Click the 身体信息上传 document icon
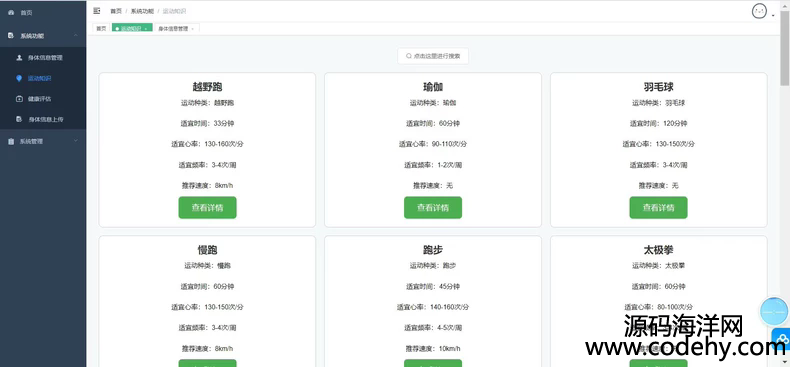790x367 pixels. [x=19, y=119]
